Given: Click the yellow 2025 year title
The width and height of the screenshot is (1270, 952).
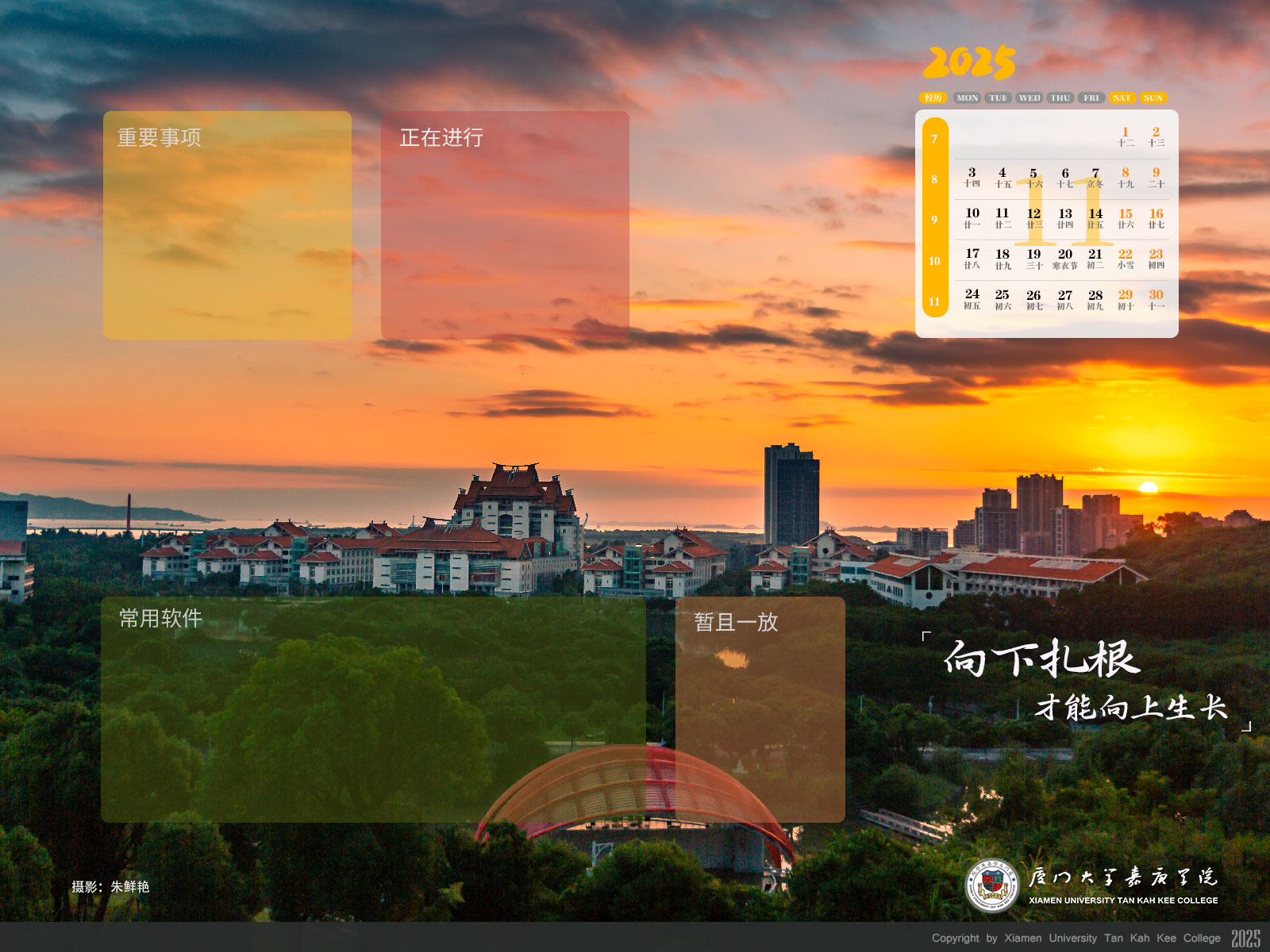Looking at the screenshot, I should [x=969, y=63].
